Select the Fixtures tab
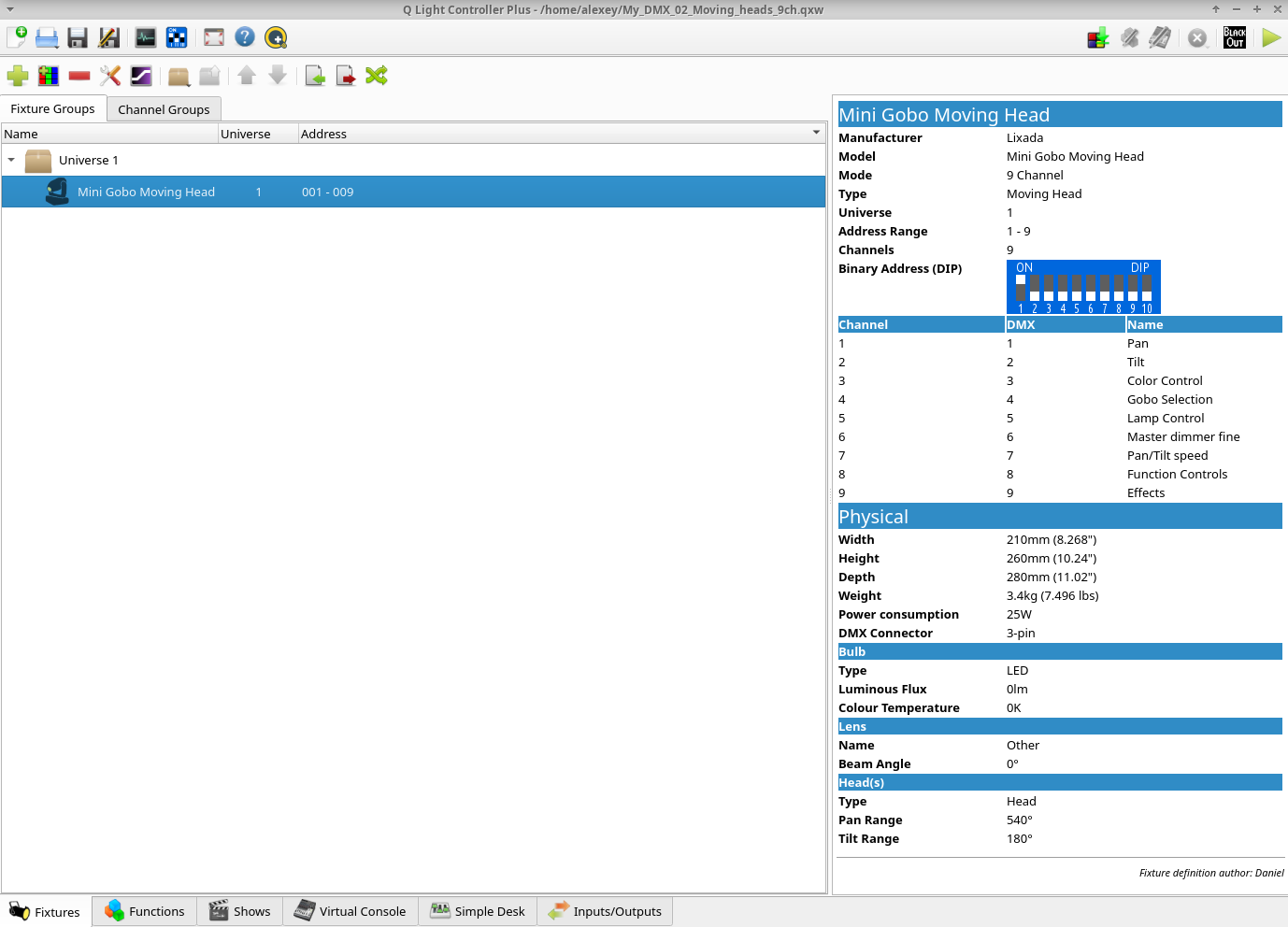This screenshot has width=1288, height=927. coord(46,912)
